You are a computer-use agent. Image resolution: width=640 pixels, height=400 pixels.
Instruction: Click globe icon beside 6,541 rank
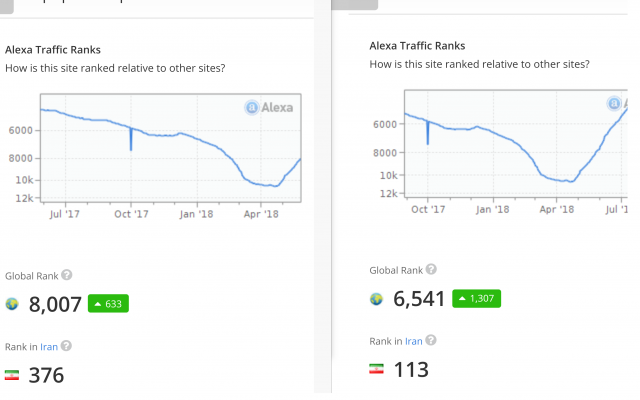click(376, 299)
